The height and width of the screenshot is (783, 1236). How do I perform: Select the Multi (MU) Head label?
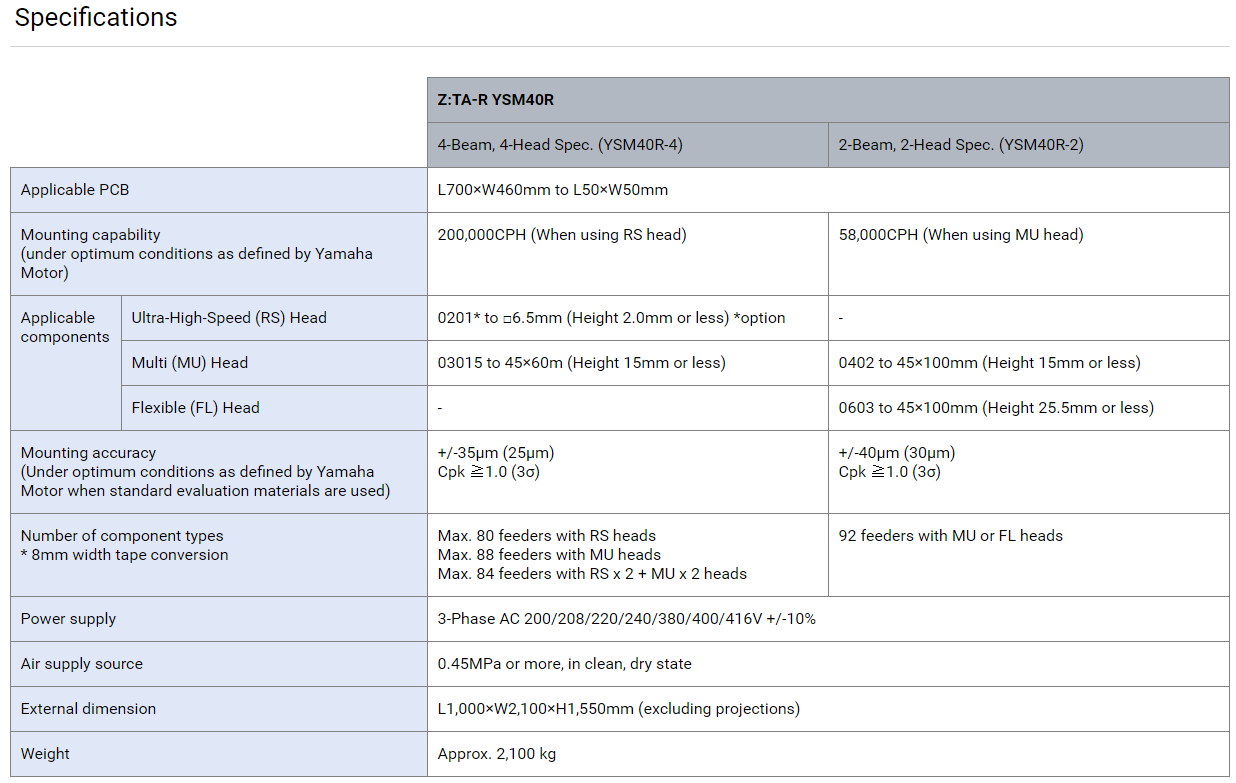click(x=190, y=363)
